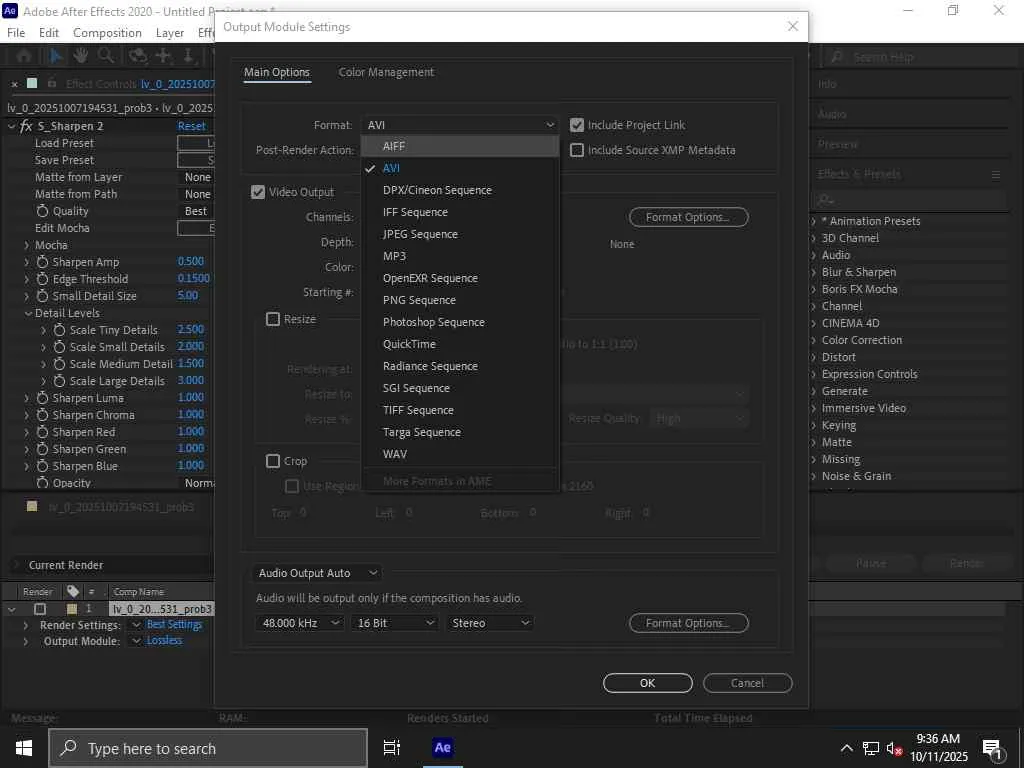
Task: Open the Main Options tab
Action: pos(277,72)
